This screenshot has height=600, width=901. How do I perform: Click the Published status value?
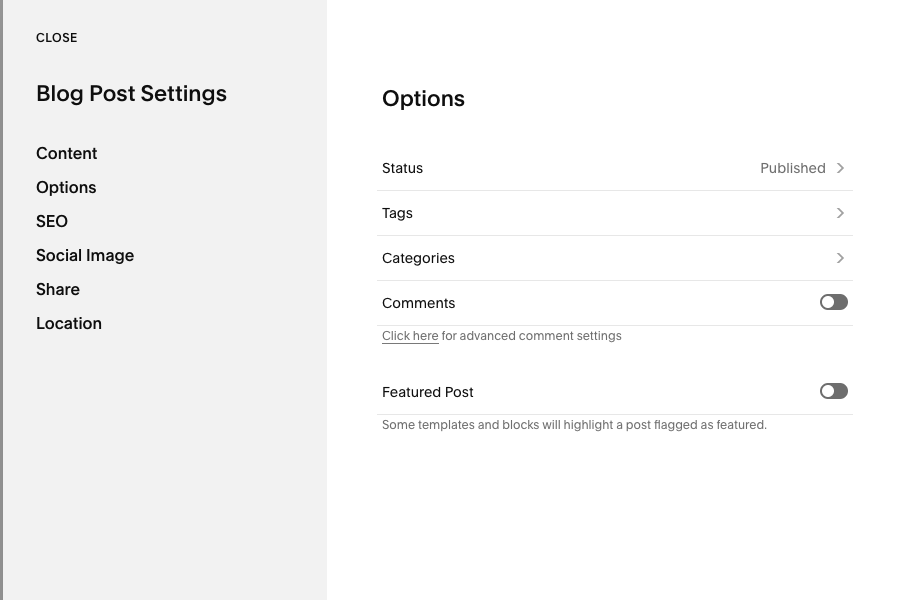point(792,168)
